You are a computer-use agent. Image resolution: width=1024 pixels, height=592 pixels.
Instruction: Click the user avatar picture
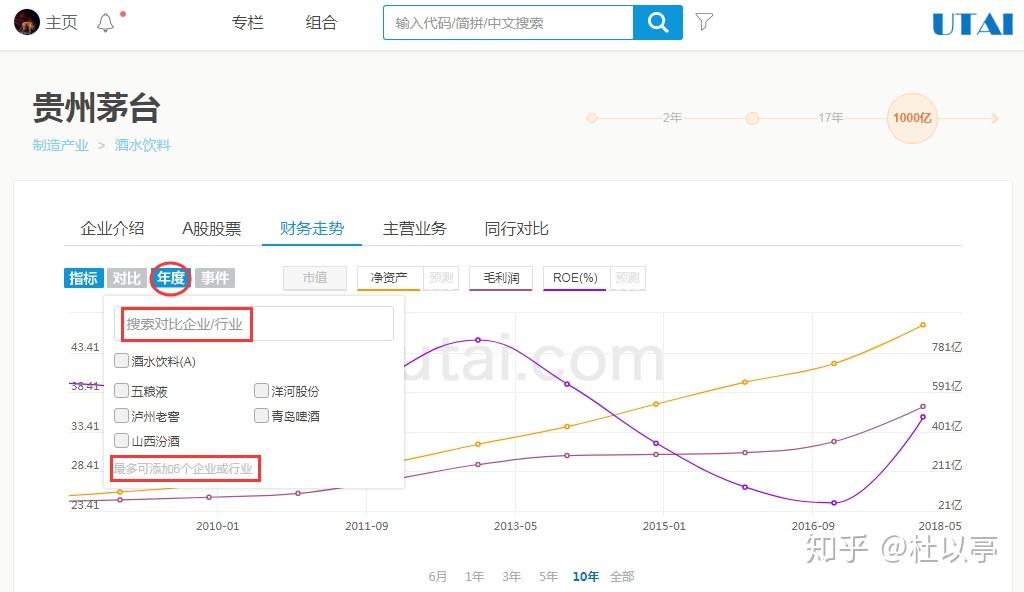pos(27,22)
